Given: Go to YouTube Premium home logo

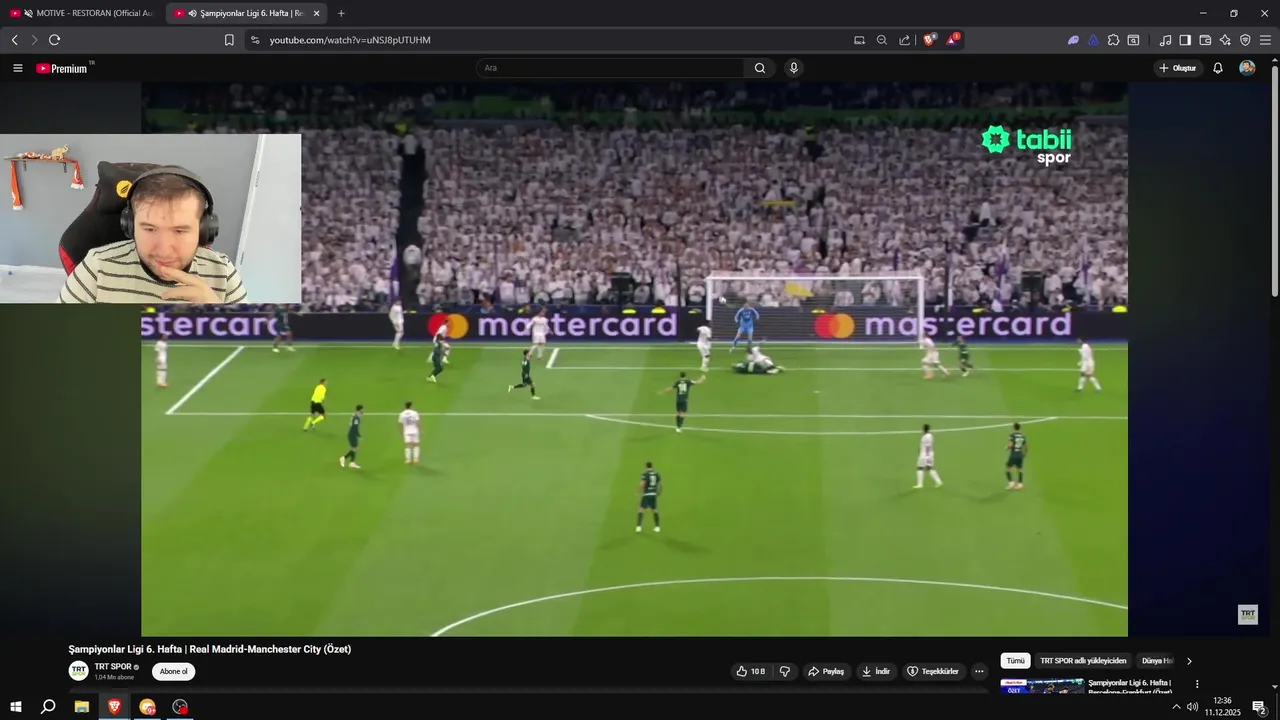Looking at the screenshot, I should 62,68.
